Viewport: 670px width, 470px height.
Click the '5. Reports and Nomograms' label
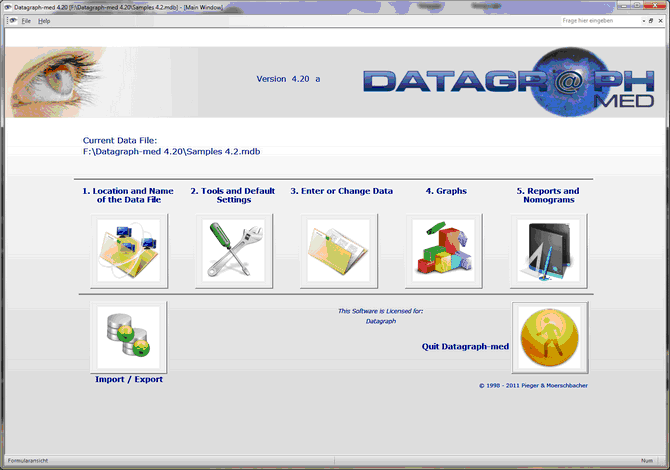(548, 195)
